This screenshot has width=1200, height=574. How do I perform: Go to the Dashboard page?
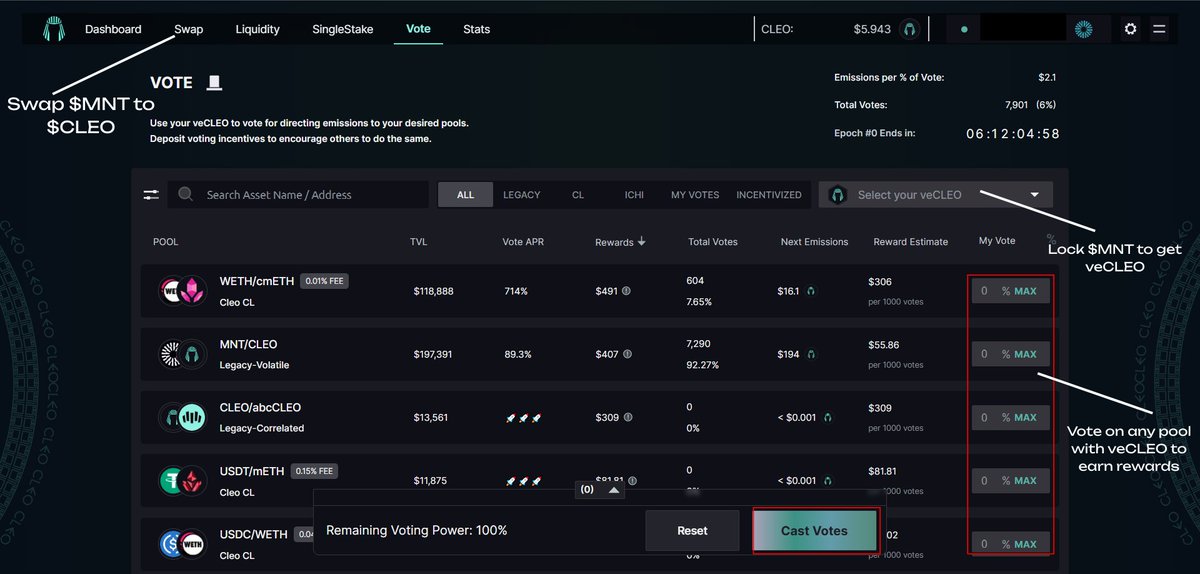coord(113,29)
